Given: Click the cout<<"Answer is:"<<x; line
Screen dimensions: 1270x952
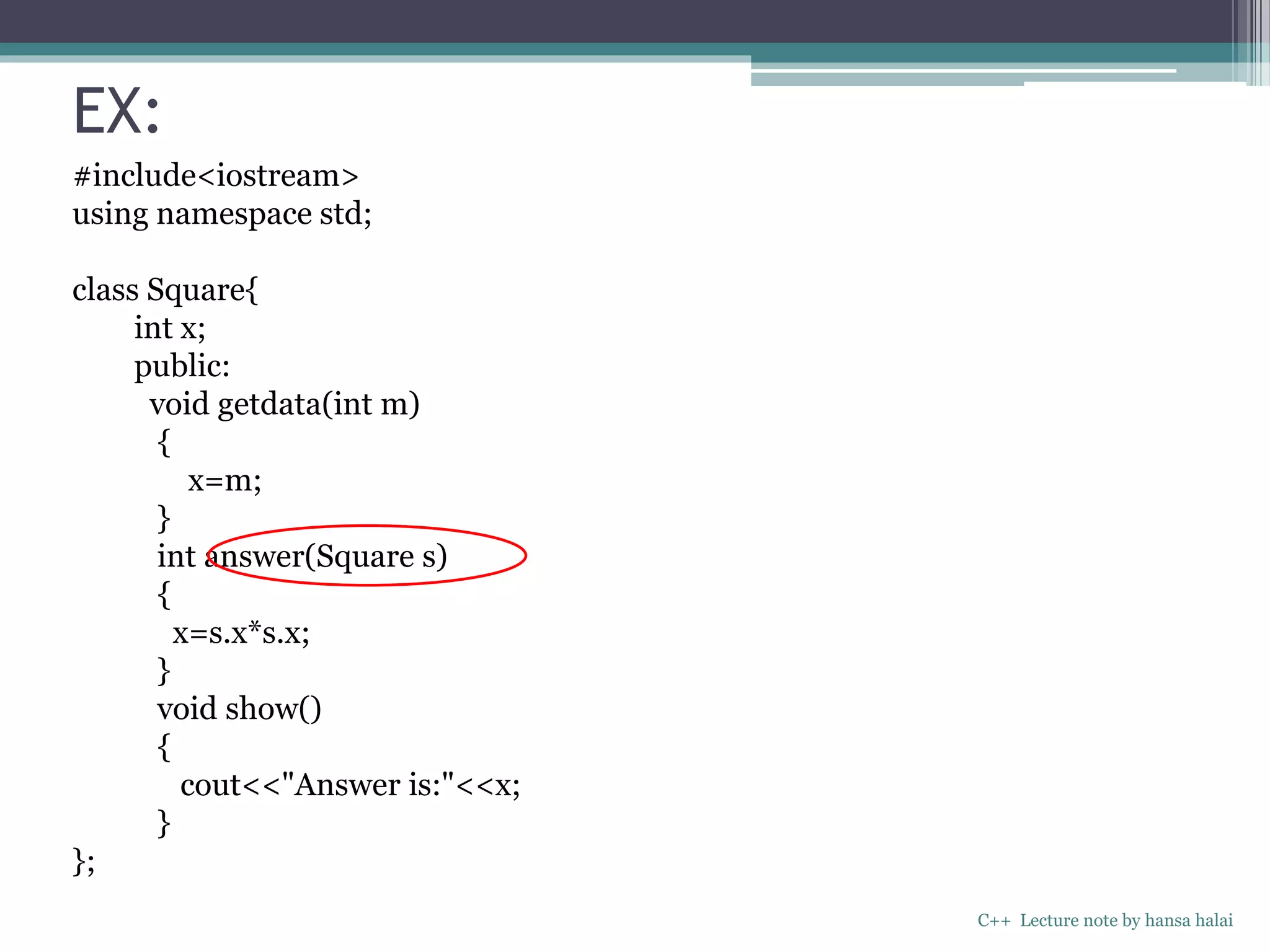Looking at the screenshot, I should click(x=350, y=786).
